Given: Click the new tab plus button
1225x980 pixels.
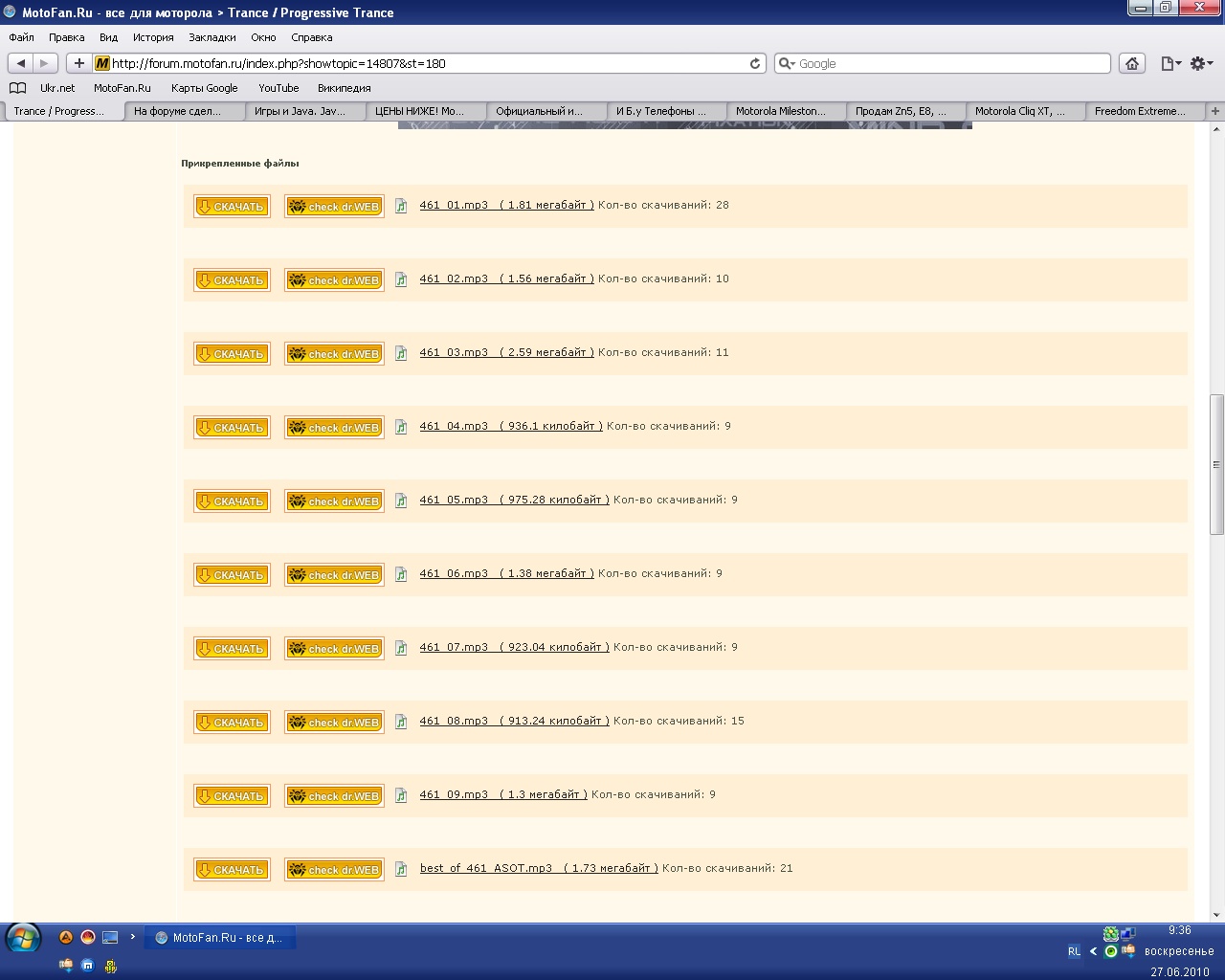Looking at the screenshot, I should [1215, 111].
